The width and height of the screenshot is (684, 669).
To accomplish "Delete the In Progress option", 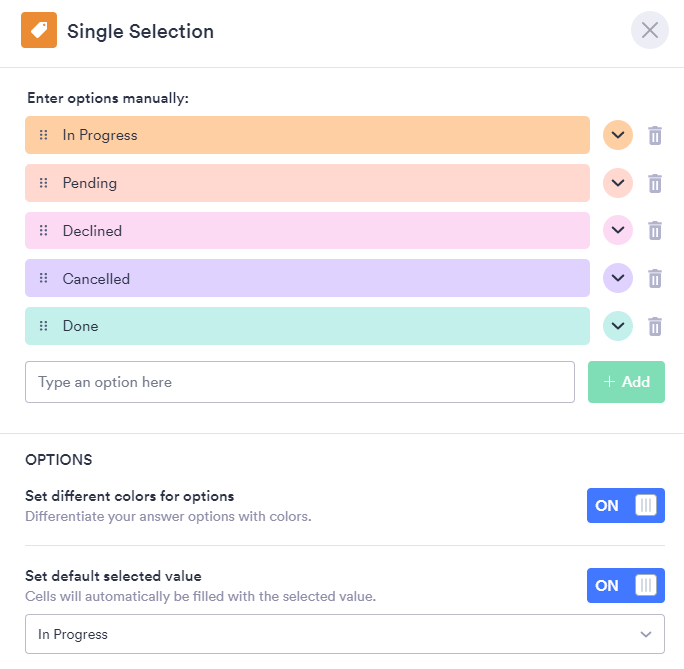I will pyautogui.click(x=655, y=135).
